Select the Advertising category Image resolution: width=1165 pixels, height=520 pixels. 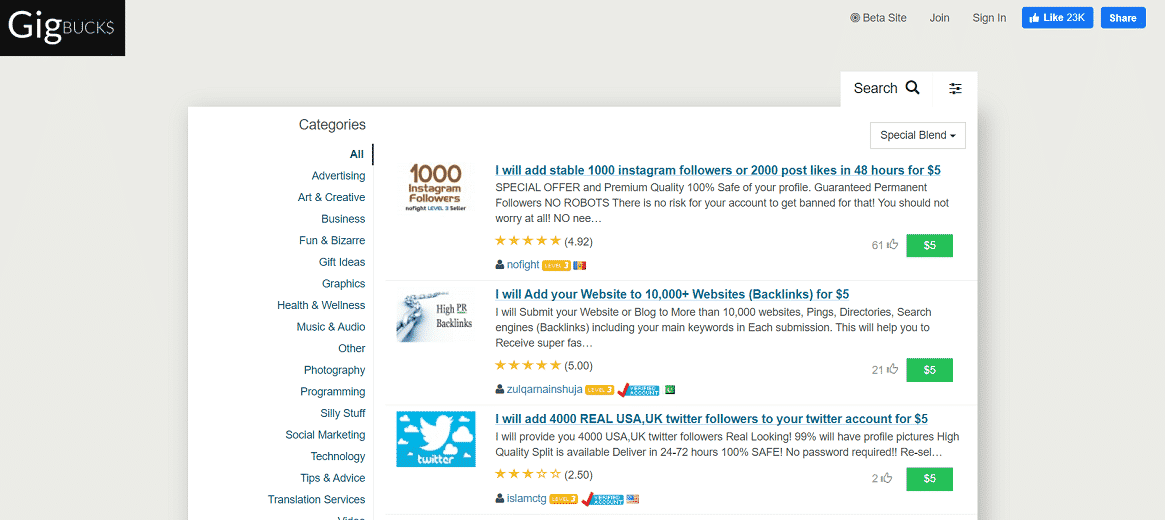click(x=338, y=176)
